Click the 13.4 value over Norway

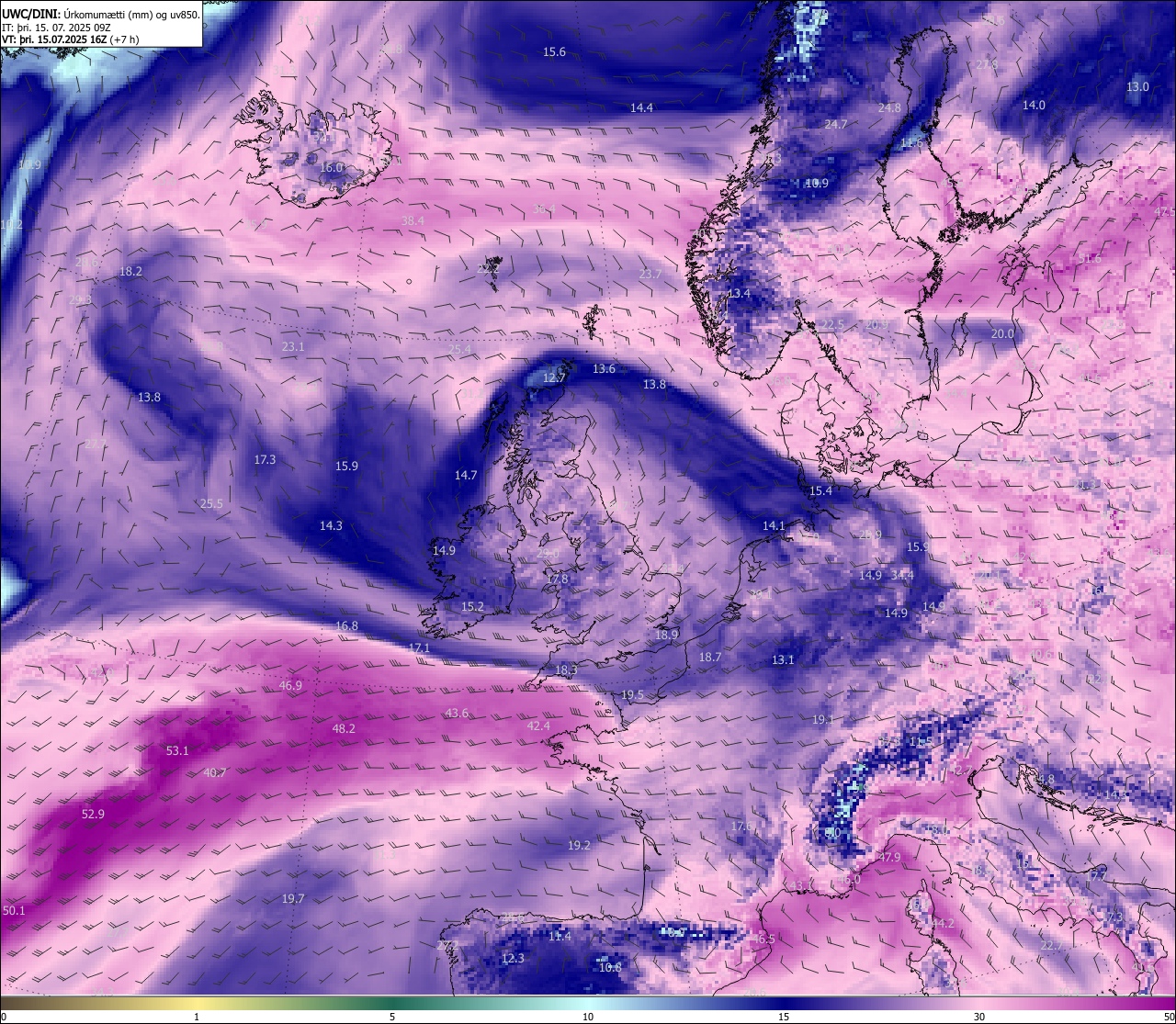click(739, 294)
